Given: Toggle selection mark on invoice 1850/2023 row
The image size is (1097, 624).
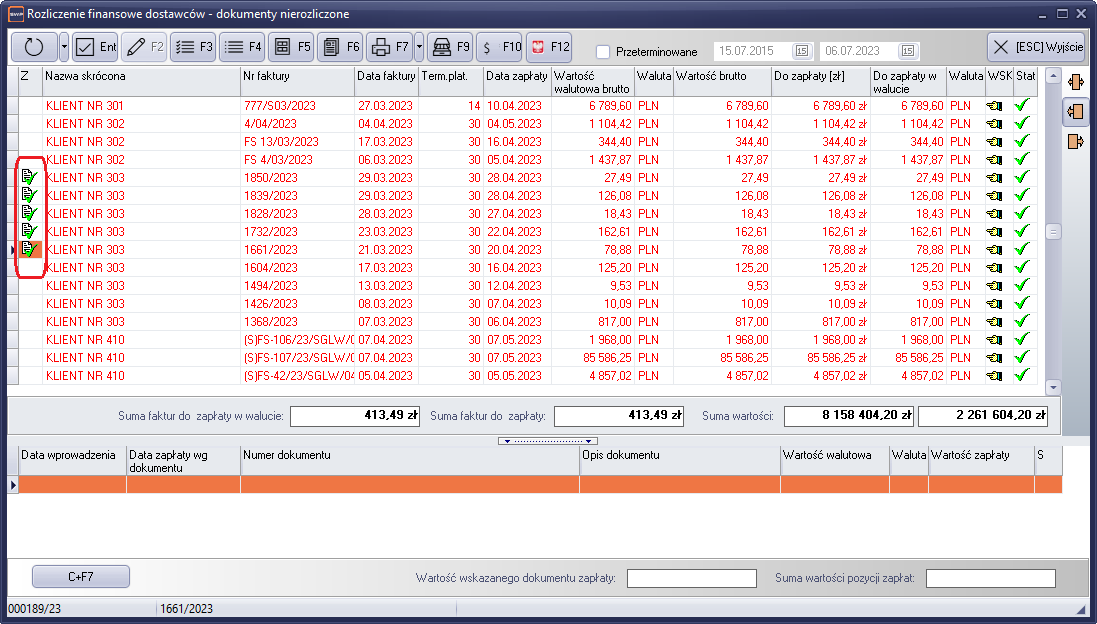Looking at the screenshot, I should [29, 177].
